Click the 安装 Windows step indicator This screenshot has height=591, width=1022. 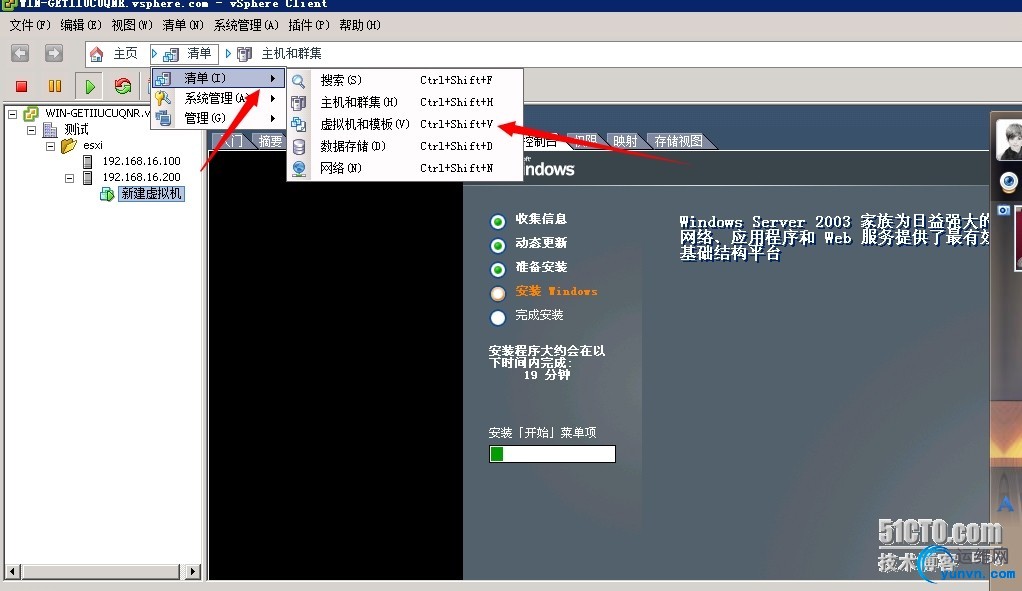498,294
